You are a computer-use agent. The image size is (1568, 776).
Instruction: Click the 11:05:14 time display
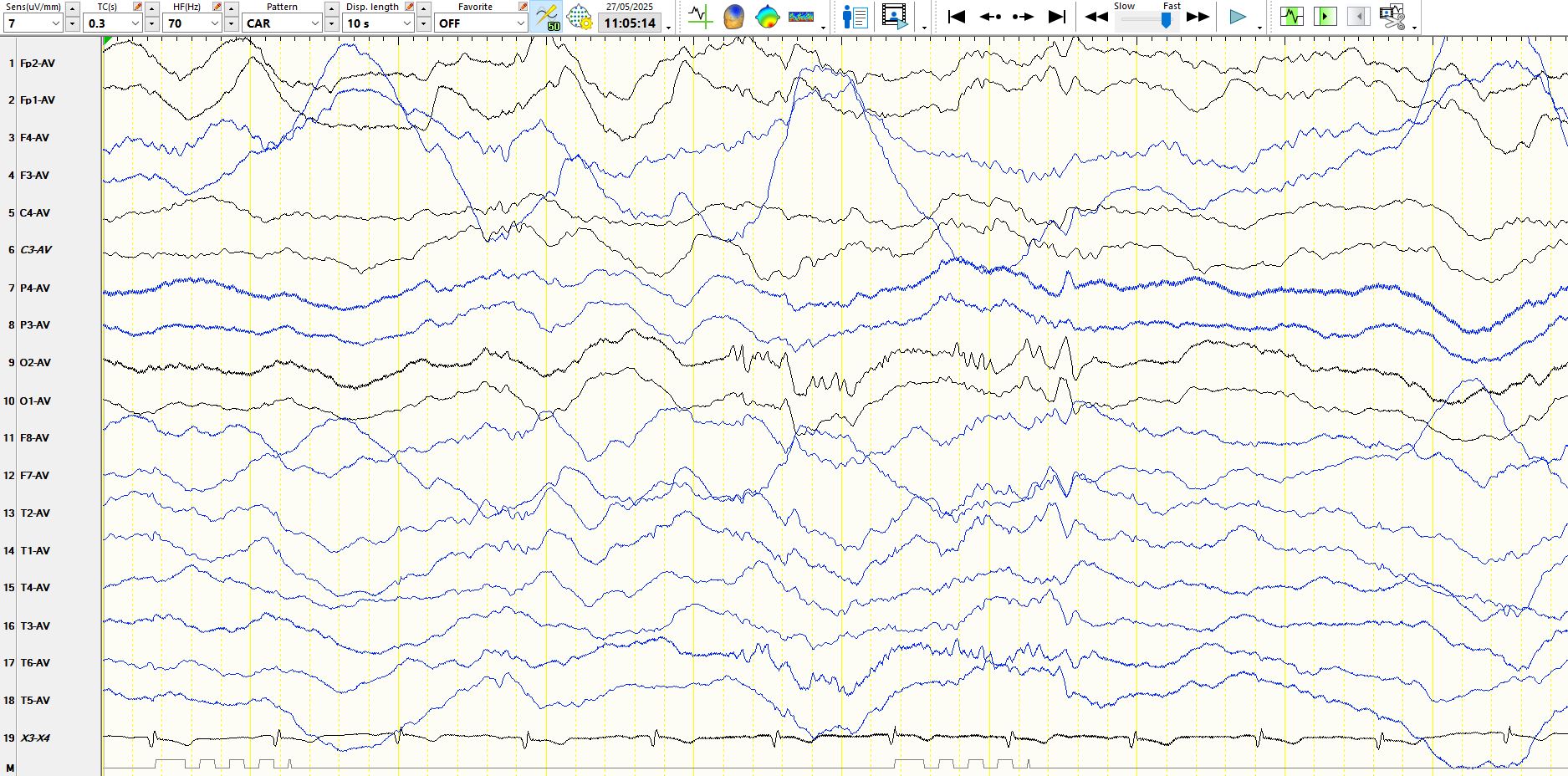tap(630, 23)
